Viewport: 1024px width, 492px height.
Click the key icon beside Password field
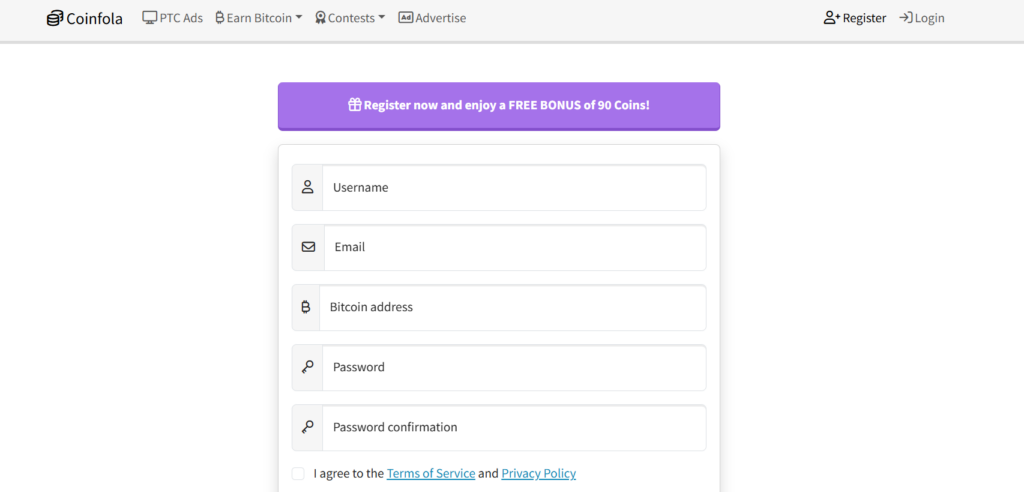308,367
